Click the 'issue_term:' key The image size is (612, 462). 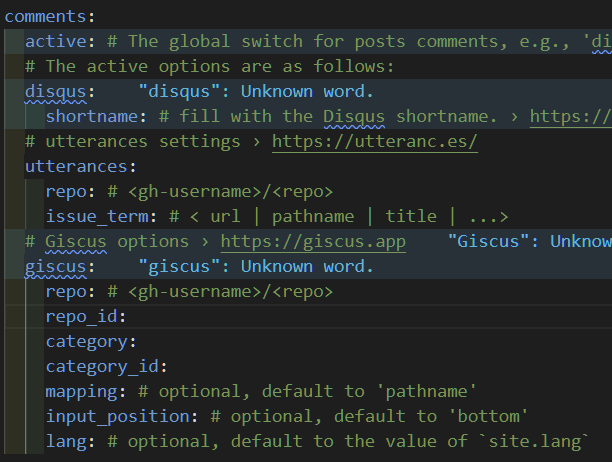point(101,217)
